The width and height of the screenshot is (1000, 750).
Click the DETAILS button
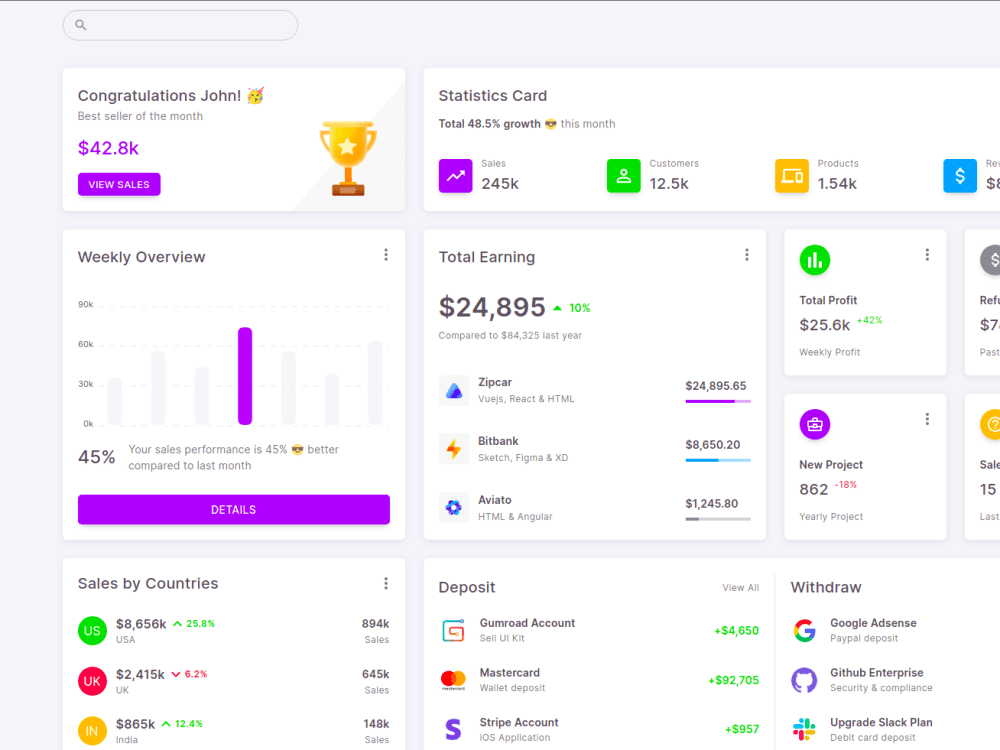233,510
